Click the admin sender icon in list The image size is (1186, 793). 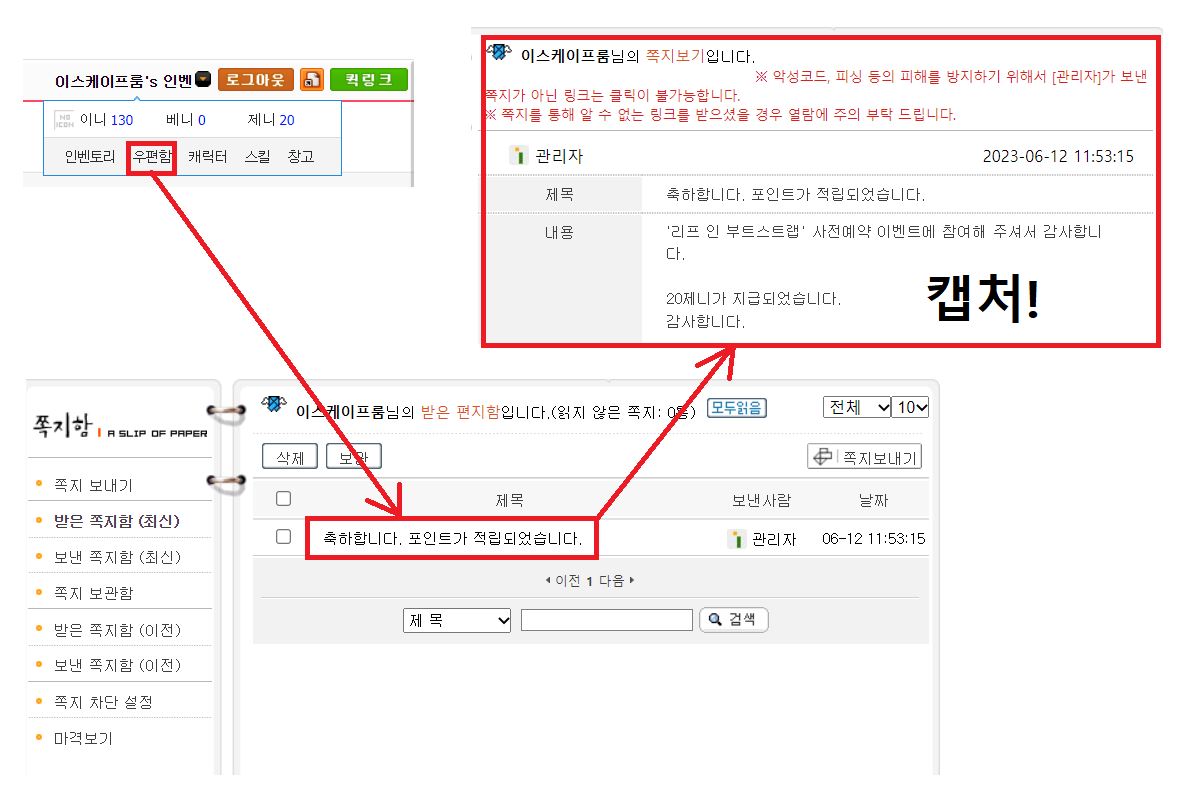(737, 539)
